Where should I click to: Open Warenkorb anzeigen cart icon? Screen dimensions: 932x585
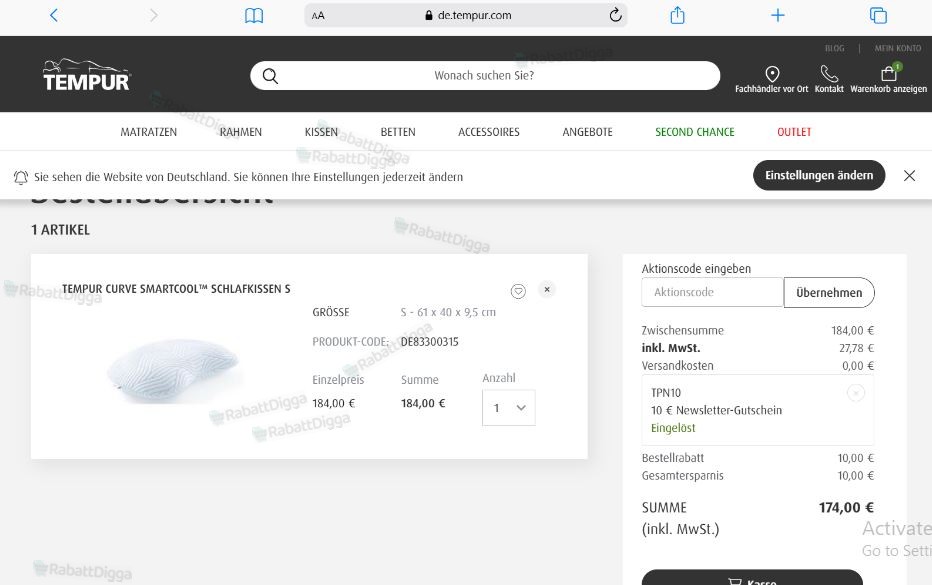click(889, 80)
